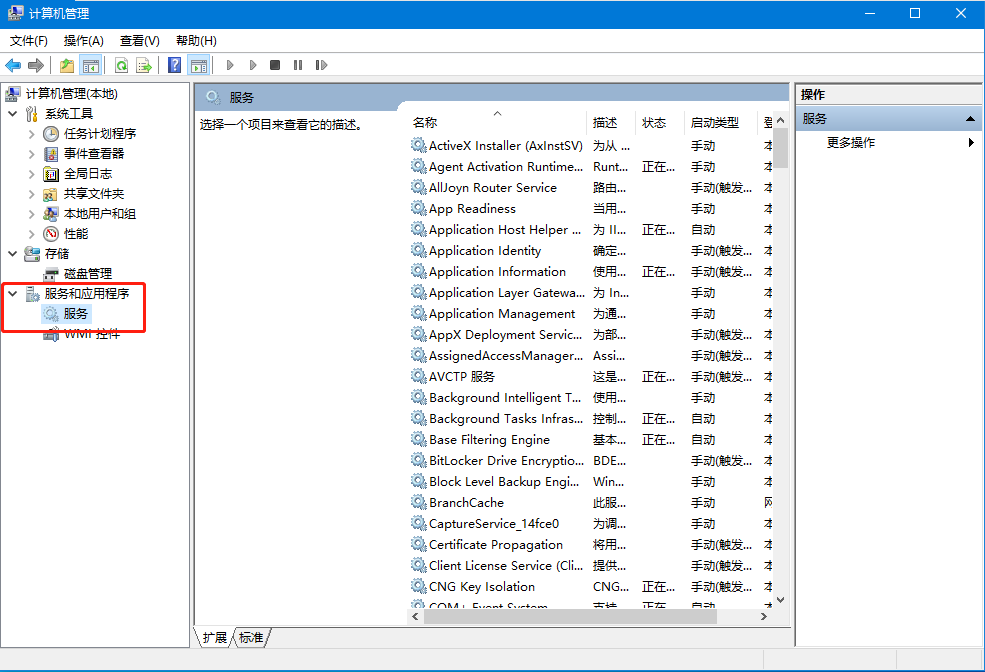Switch to the 标准 tab at bottom
Viewport: 985px width, 672px height.
249,637
